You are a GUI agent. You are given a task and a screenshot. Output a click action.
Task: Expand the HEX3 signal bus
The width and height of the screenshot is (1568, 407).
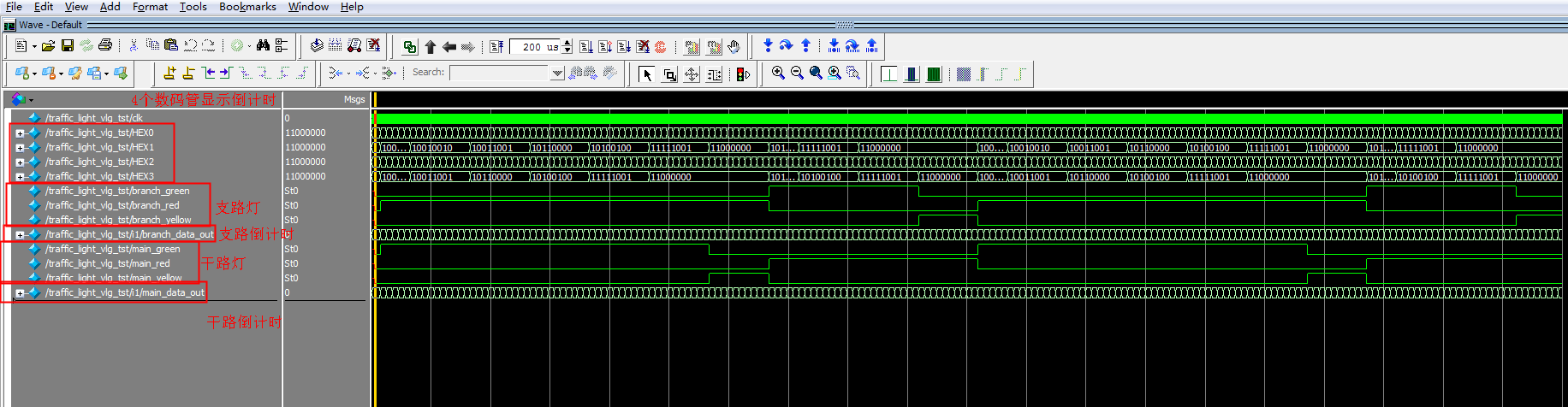pos(20,177)
